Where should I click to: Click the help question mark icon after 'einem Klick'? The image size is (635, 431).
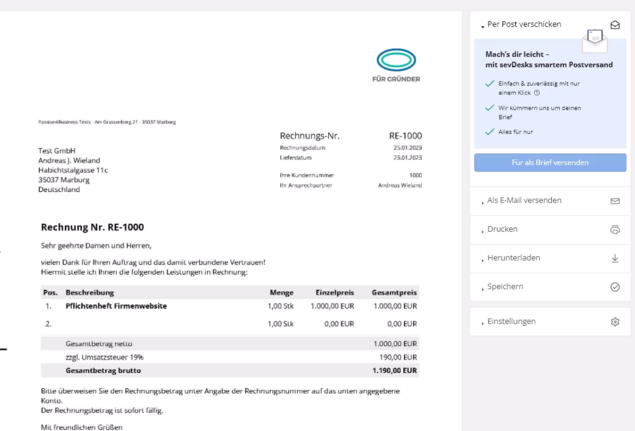tap(537, 93)
